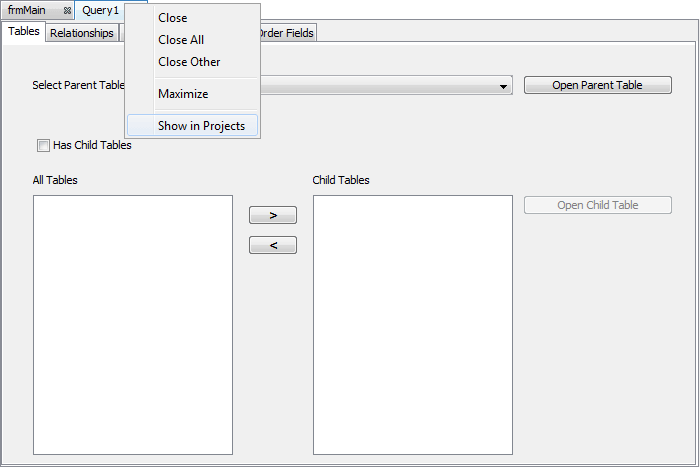The width and height of the screenshot is (700, 467).
Task: Open the Tables tab
Action: pos(24,32)
